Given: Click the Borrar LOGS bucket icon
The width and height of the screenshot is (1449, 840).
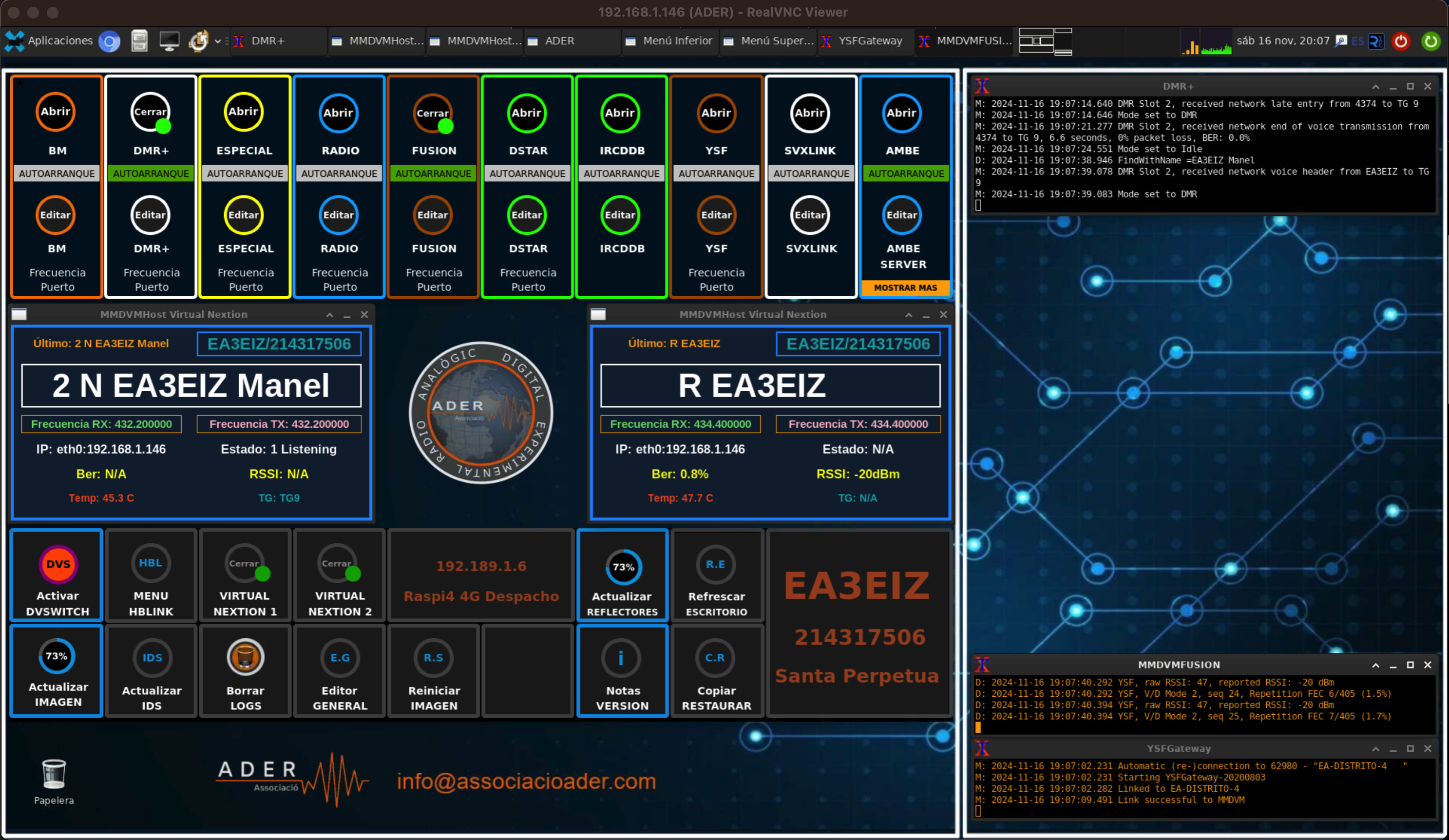Looking at the screenshot, I should coord(246,657).
